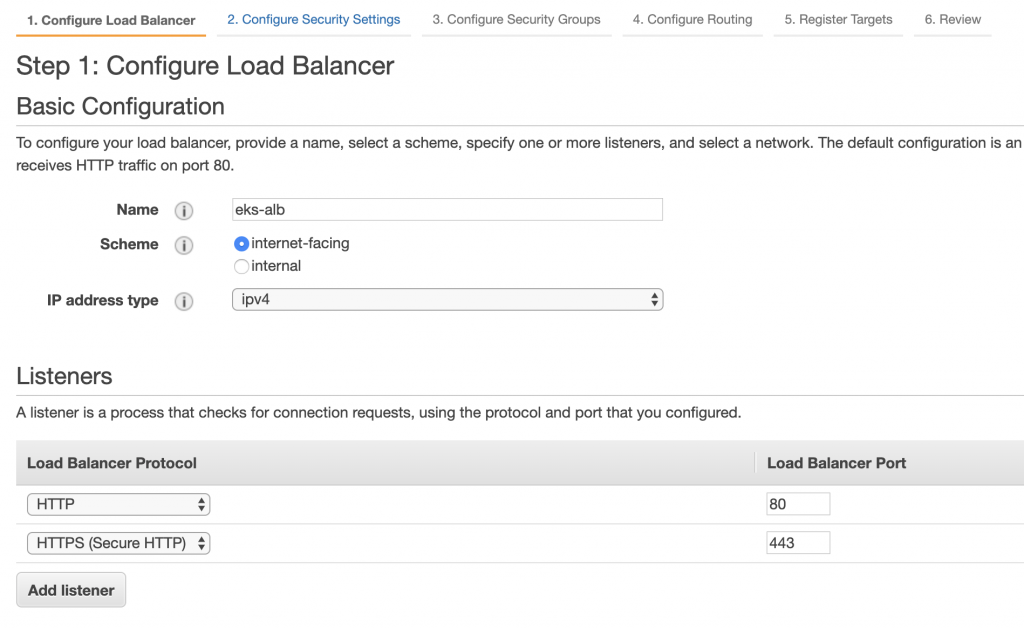
Task: Select the Configure Load Balancer tab
Action: tap(111, 20)
